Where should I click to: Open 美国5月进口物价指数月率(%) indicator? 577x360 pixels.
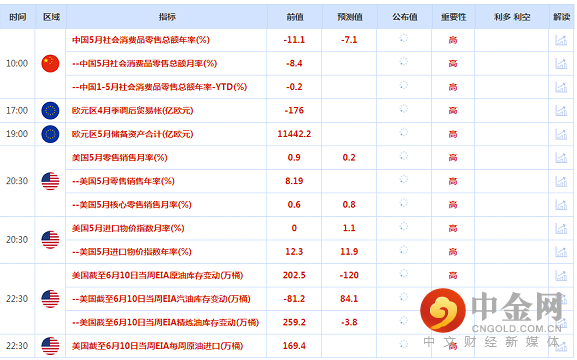[x=128, y=228]
